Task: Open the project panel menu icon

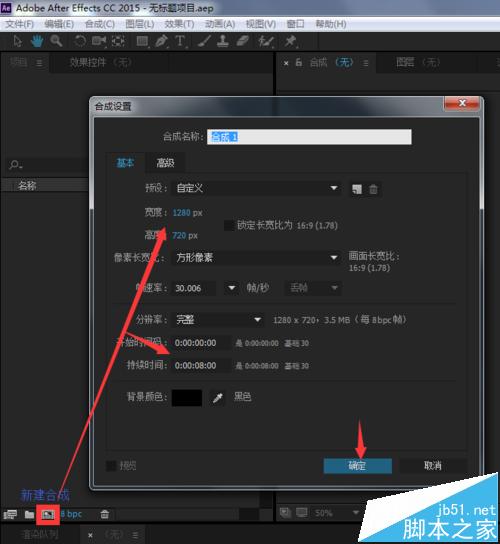Action: [40, 63]
